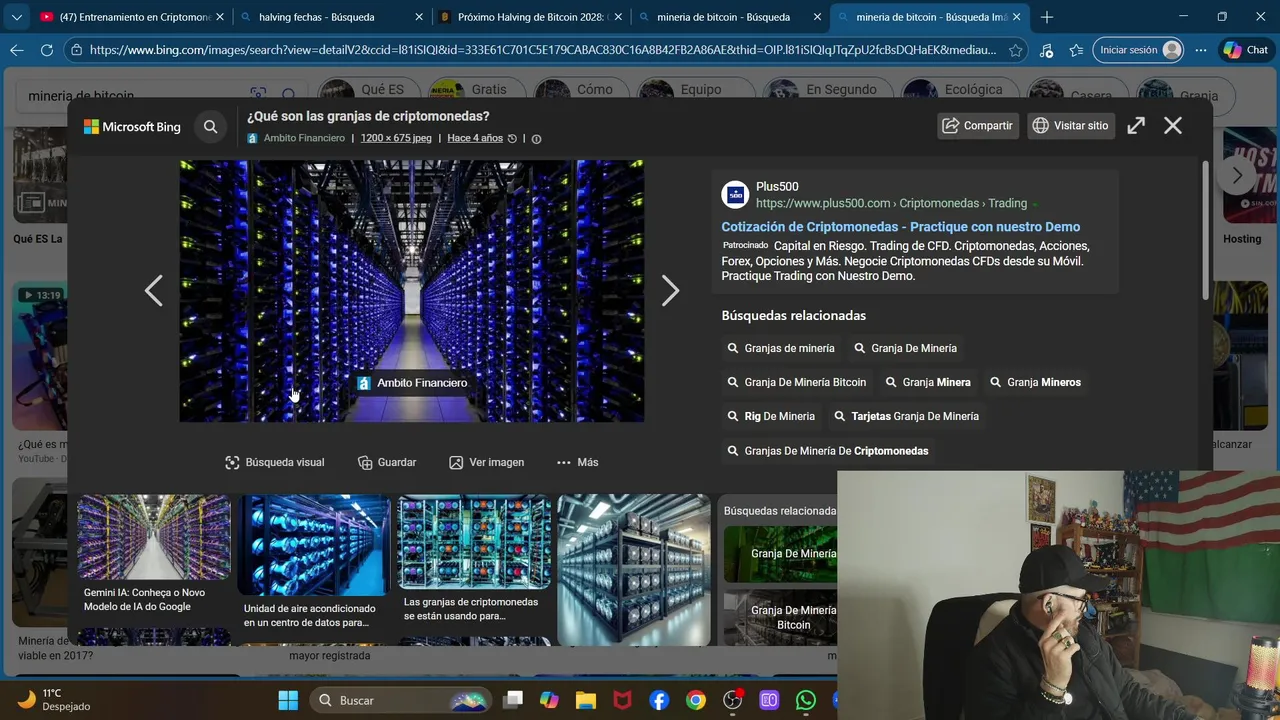Screen dimensions: 1280x720
Task: Select related search Granjas De Minería De Criptomonedas
Action: coord(827,451)
